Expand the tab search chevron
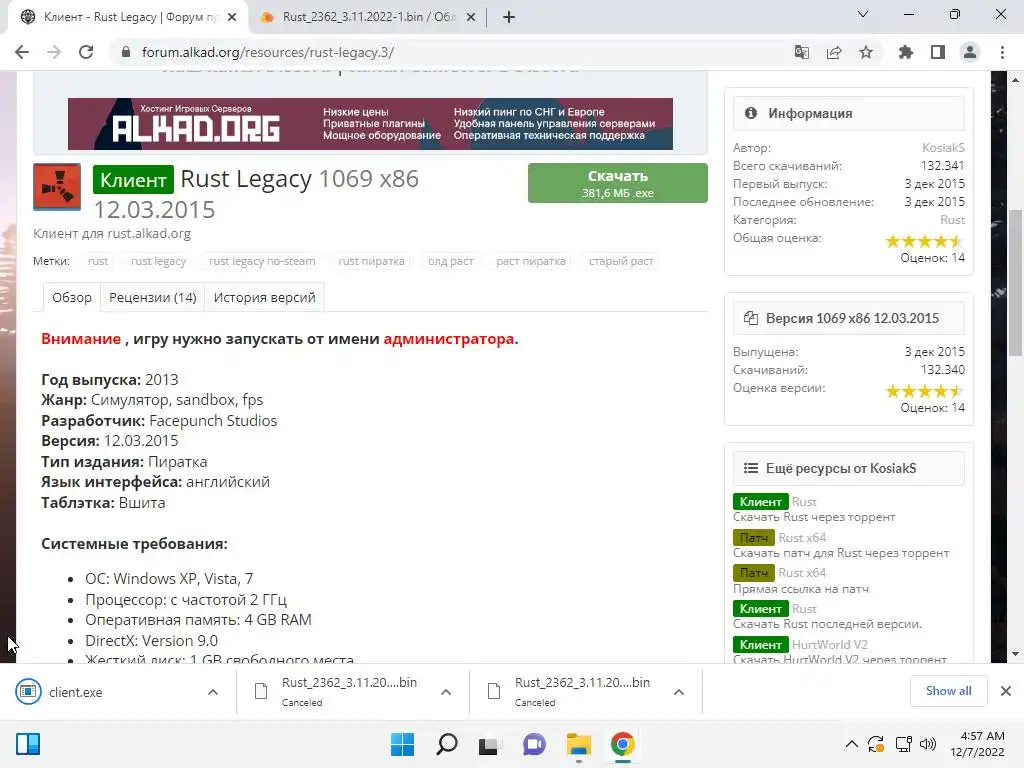The height and width of the screenshot is (768, 1024). (x=863, y=14)
